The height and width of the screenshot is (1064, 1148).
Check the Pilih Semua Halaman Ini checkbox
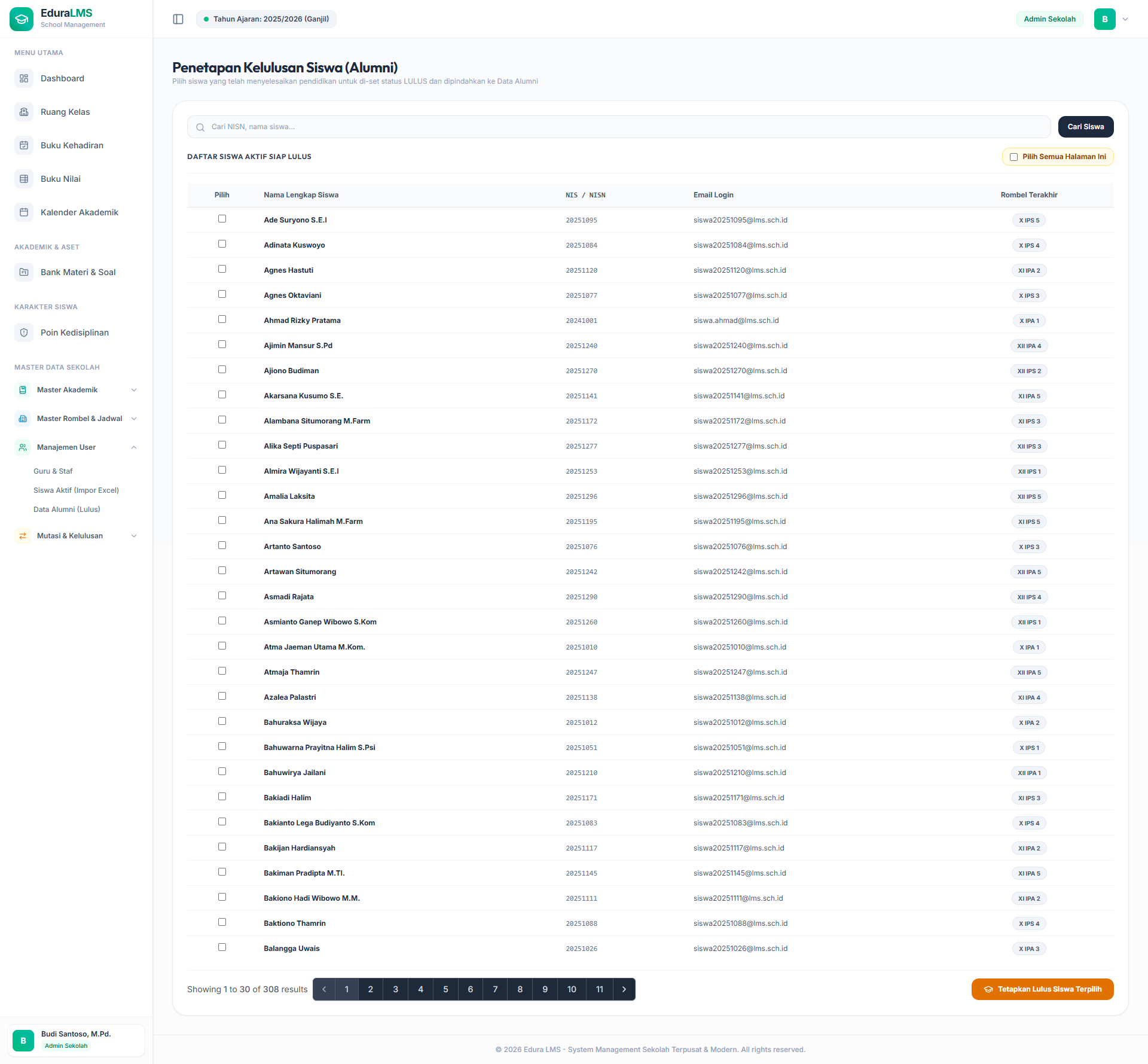click(x=1014, y=157)
